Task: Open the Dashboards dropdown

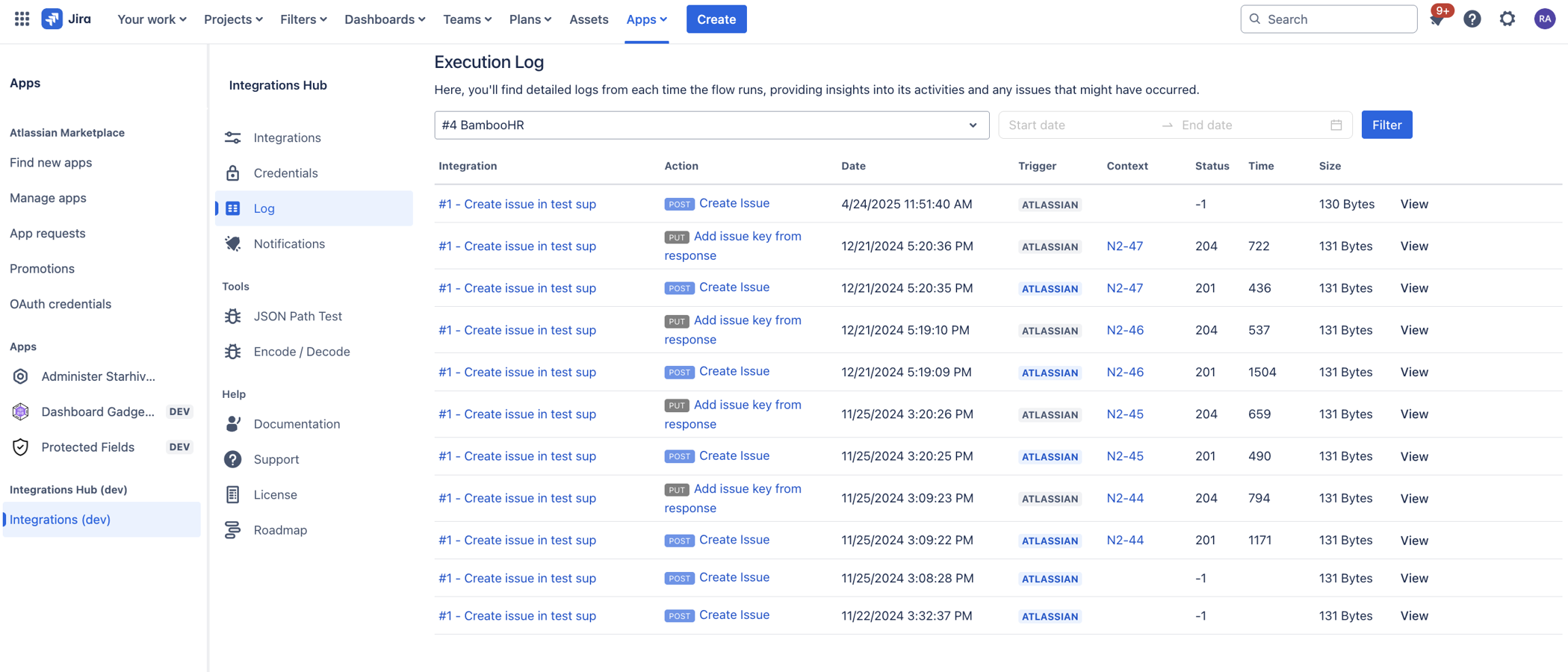Action: (x=384, y=19)
